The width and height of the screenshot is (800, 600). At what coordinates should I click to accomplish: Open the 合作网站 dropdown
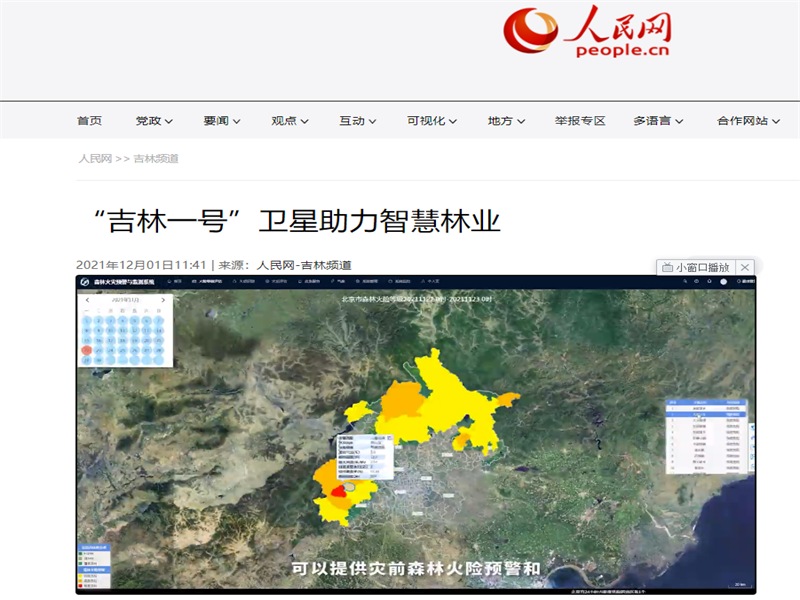pyautogui.click(x=748, y=121)
